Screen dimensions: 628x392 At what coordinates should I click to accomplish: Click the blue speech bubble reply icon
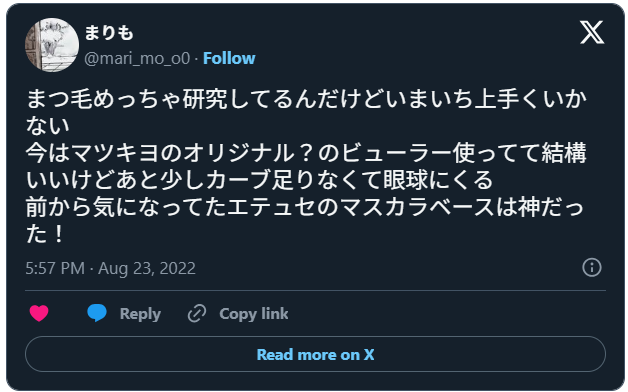(97, 313)
